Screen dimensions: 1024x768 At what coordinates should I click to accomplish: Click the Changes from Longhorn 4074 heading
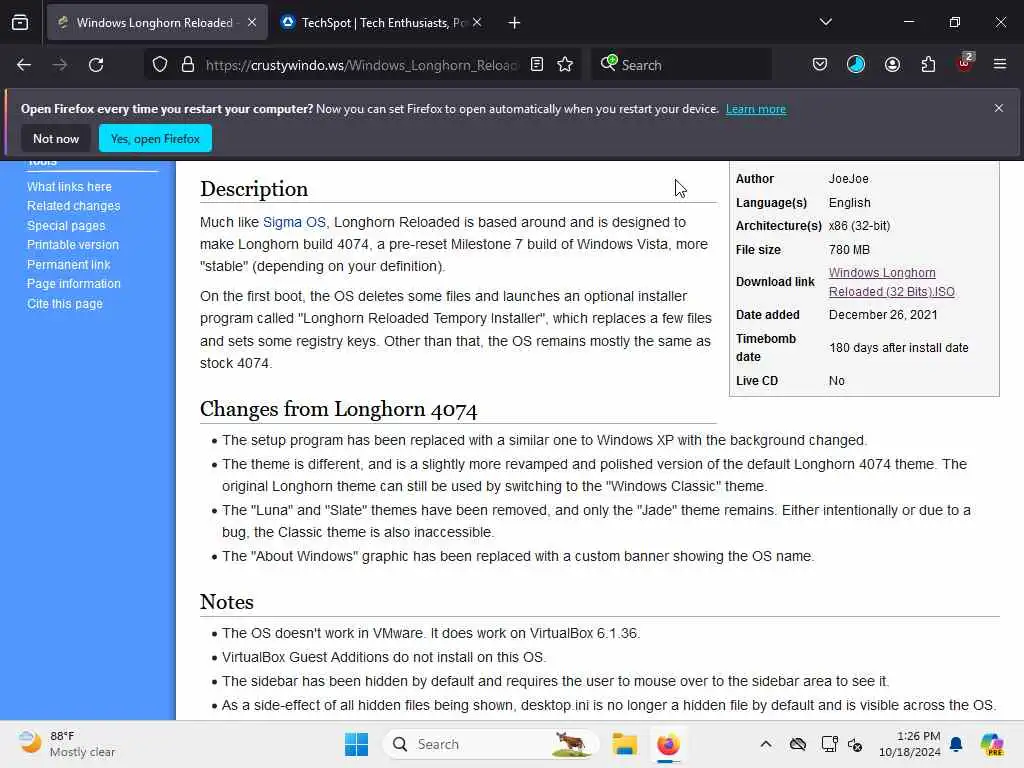pos(338,409)
